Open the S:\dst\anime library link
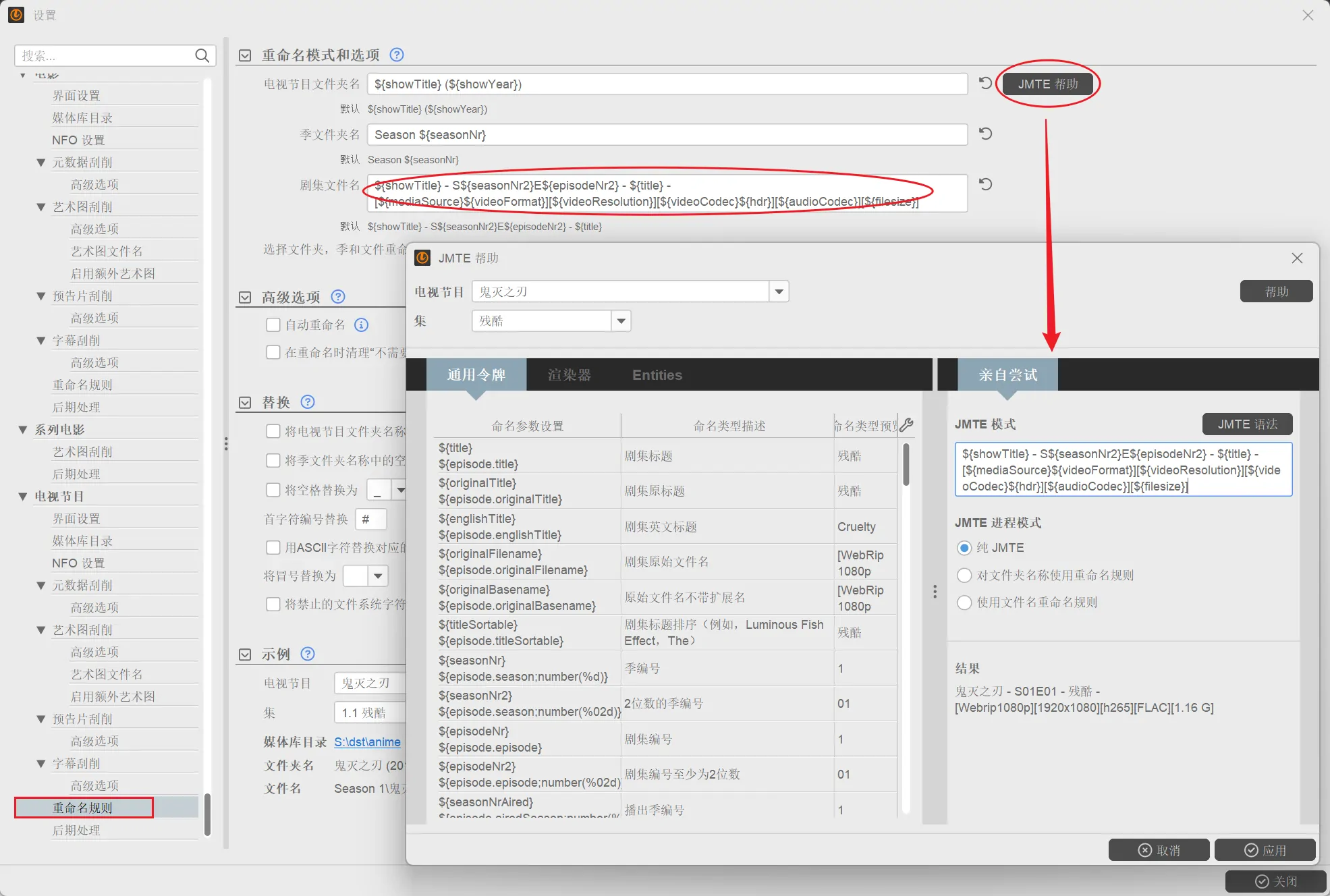The height and width of the screenshot is (896, 1330). [367, 741]
